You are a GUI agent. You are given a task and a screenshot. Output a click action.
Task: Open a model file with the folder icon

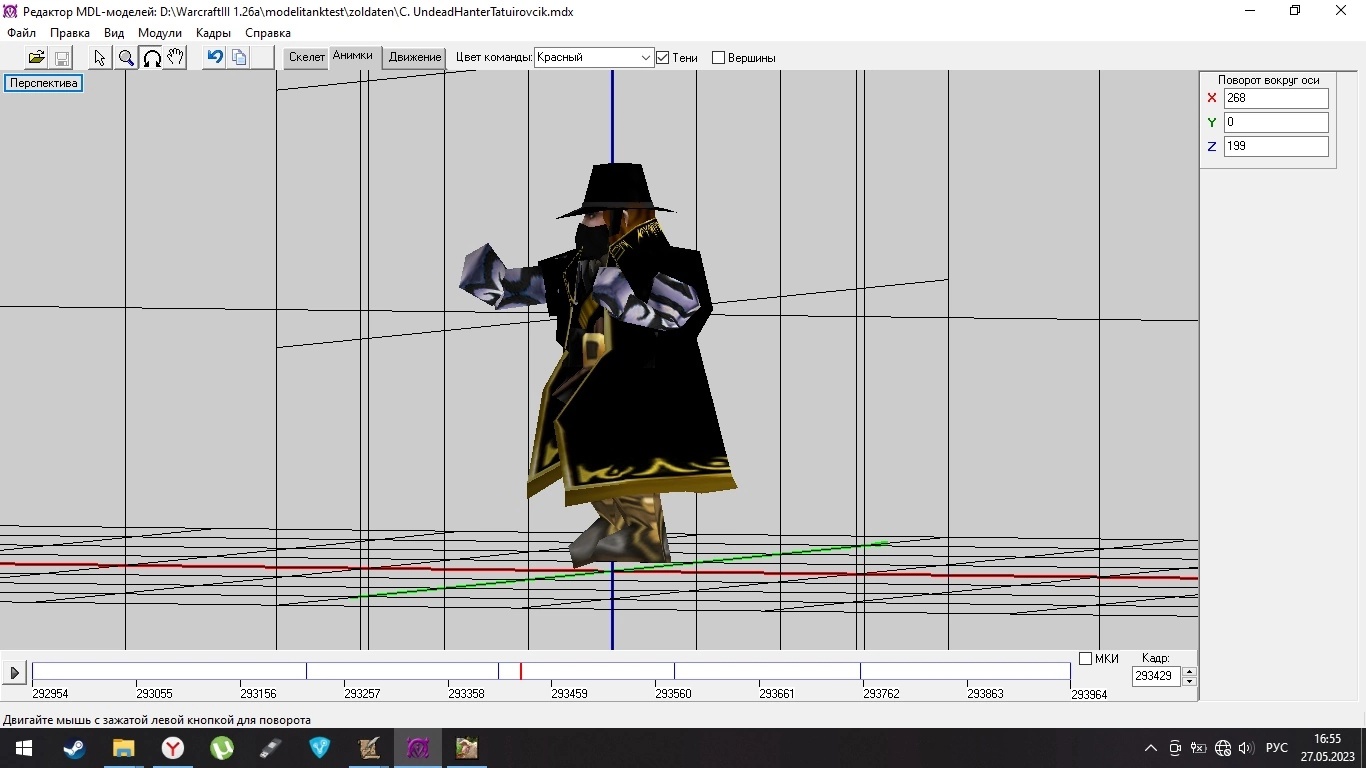36,58
